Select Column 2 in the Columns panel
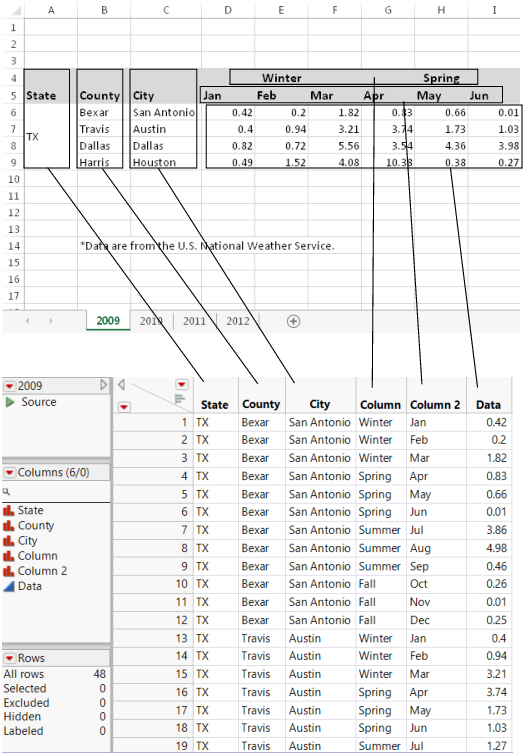 [42, 571]
